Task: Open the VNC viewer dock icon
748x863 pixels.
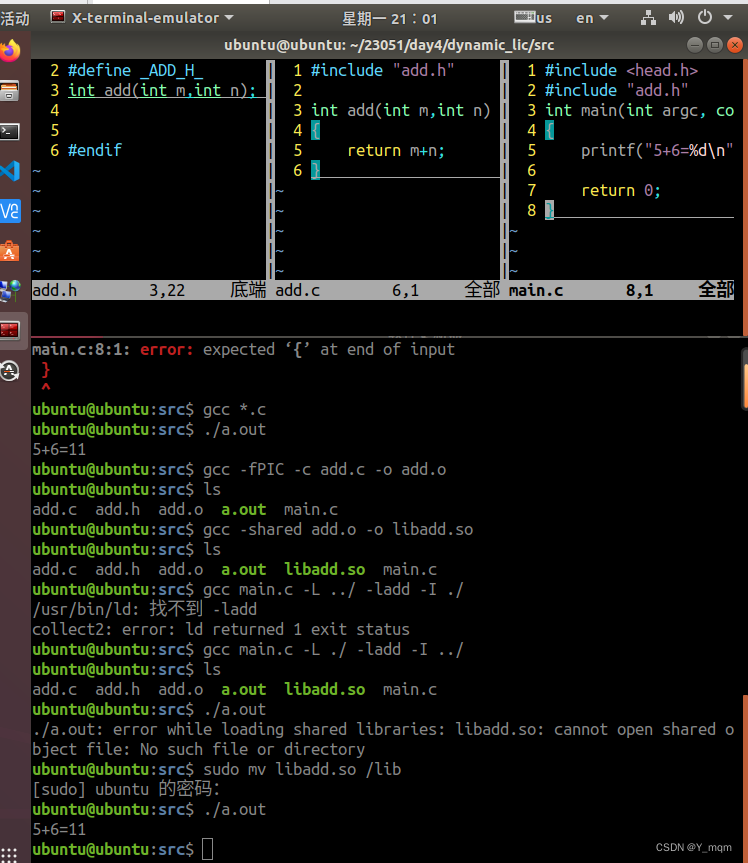Action: click(x=10, y=211)
